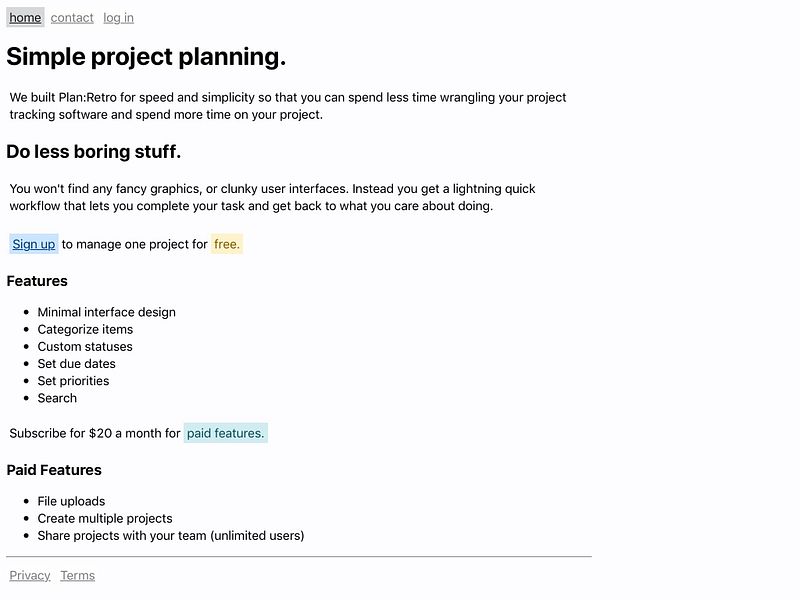Follow the Sign up link
The height and width of the screenshot is (600, 800).
(x=34, y=244)
